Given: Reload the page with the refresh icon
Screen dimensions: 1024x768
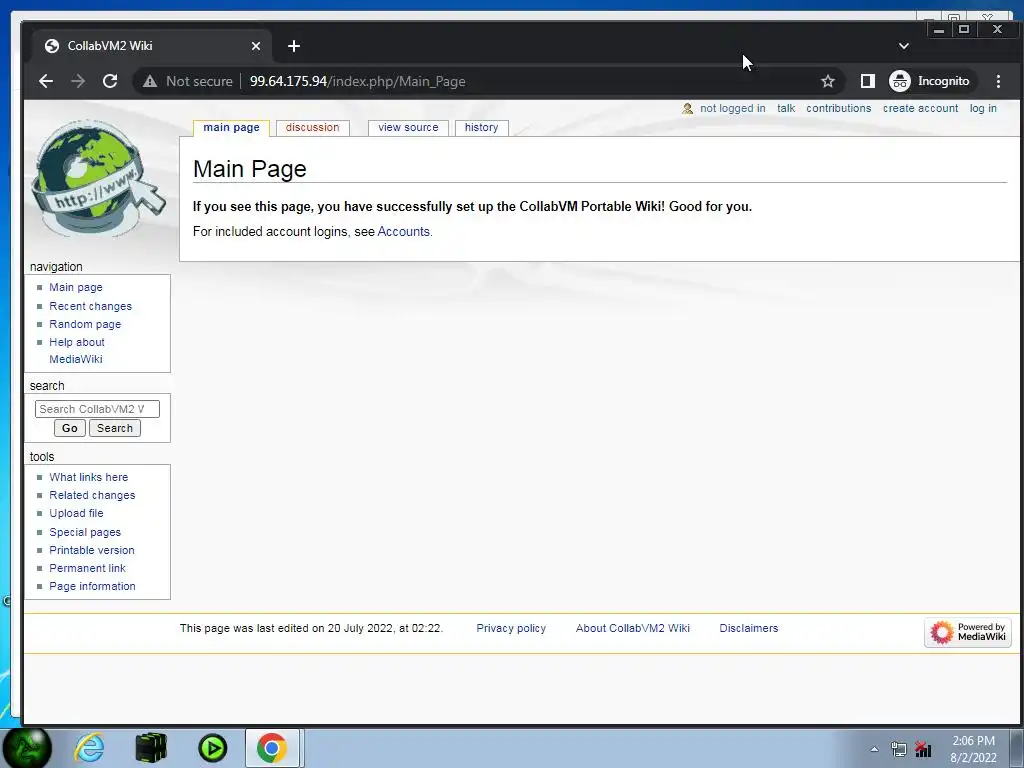Looking at the screenshot, I should point(110,81).
